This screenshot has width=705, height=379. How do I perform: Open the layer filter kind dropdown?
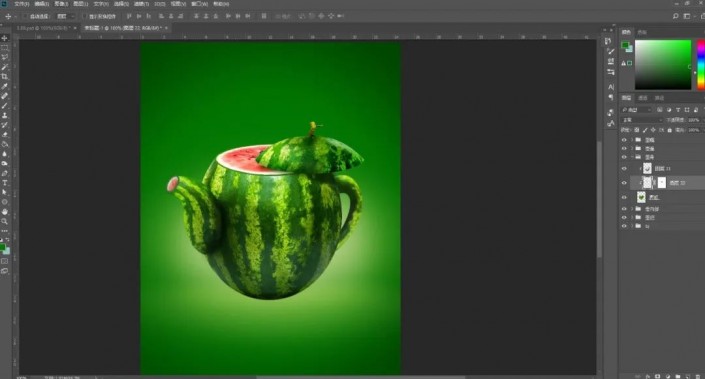pos(636,110)
